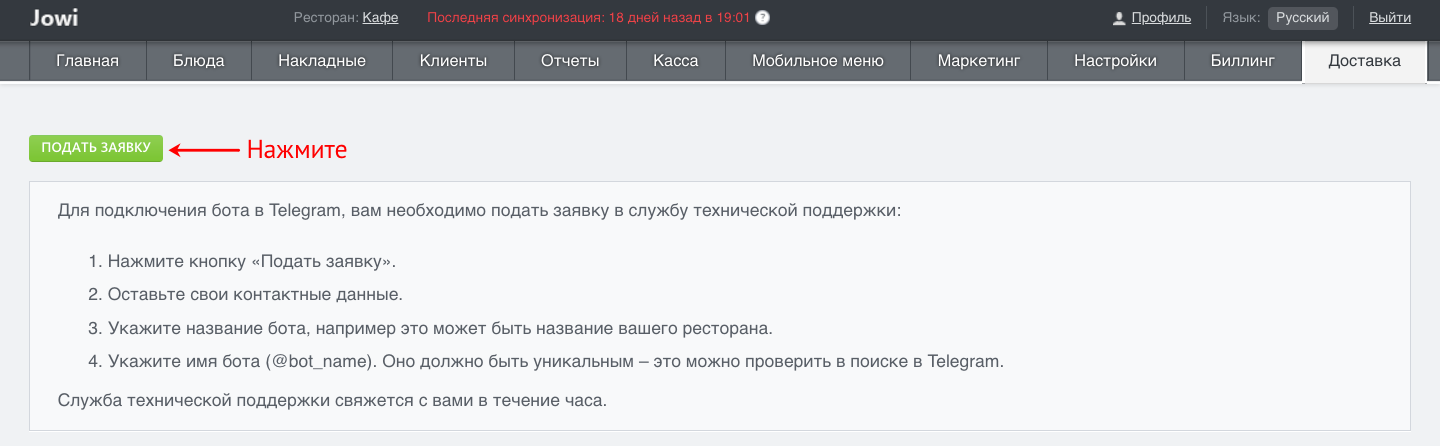Image resolution: width=1440 pixels, height=446 pixels.
Task: Open the Русский language selector
Action: tap(1303, 18)
